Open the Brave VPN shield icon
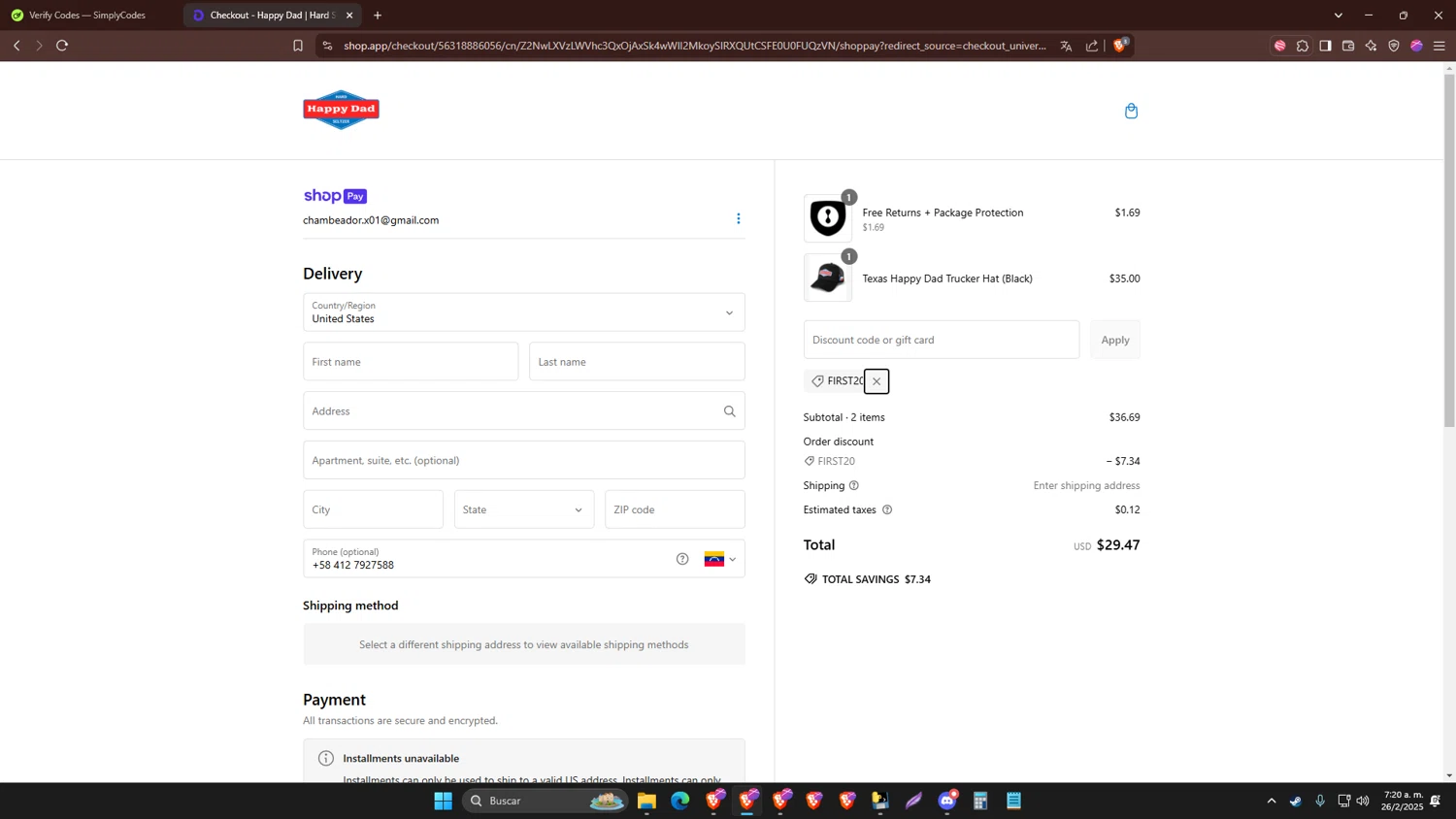This screenshot has width=1456, height=819. 1394,46
